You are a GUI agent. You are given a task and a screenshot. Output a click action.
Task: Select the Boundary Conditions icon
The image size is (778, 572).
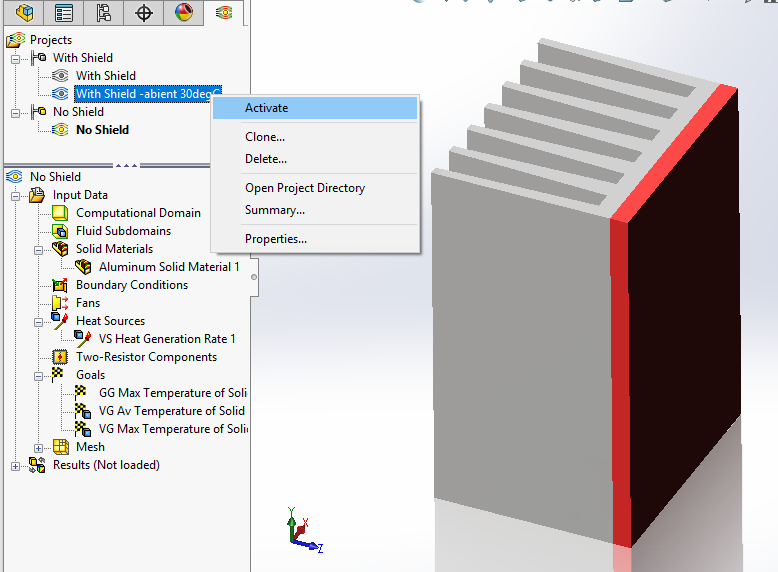[x=59, y=285]
